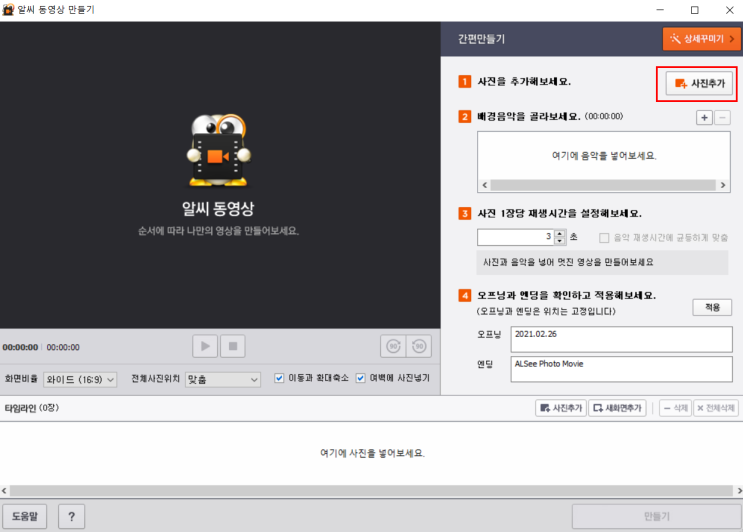This screenshot has height=532, width=743.
Task: Click the timeline horizontal scrollbar track
Action: click(371, 491)
